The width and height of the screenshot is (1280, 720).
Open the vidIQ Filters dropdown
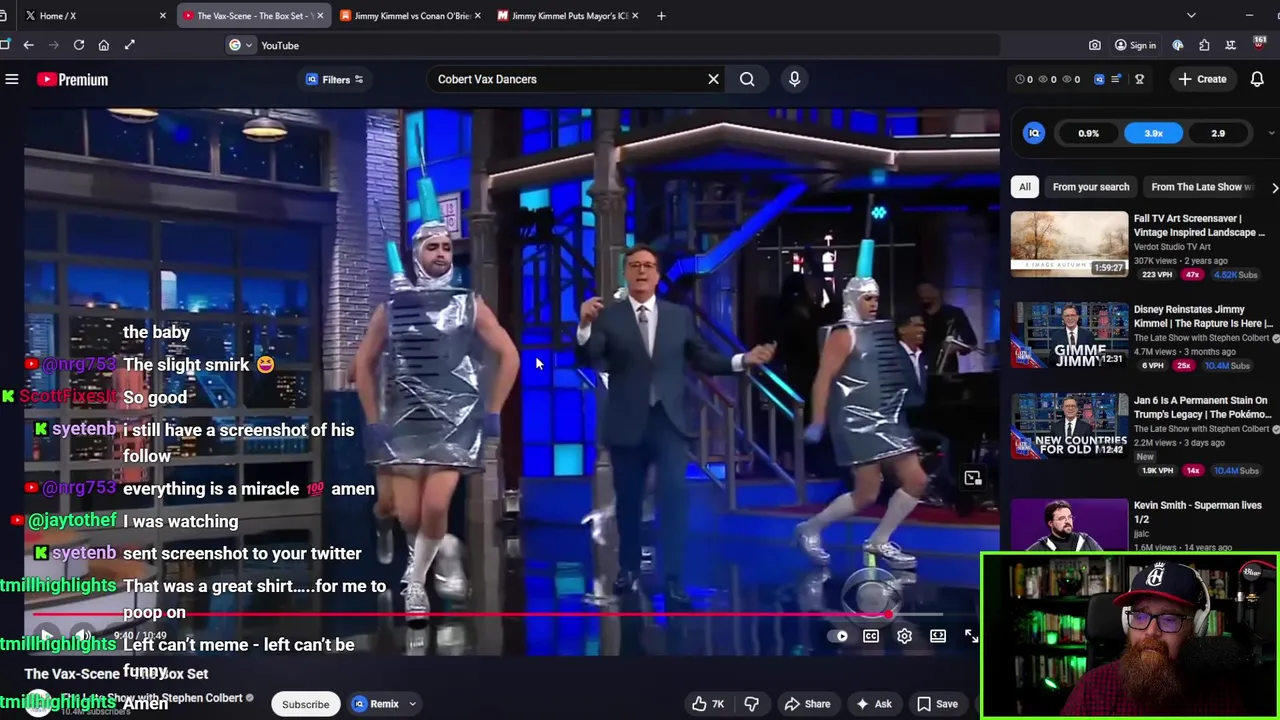(x=335, y=79)
